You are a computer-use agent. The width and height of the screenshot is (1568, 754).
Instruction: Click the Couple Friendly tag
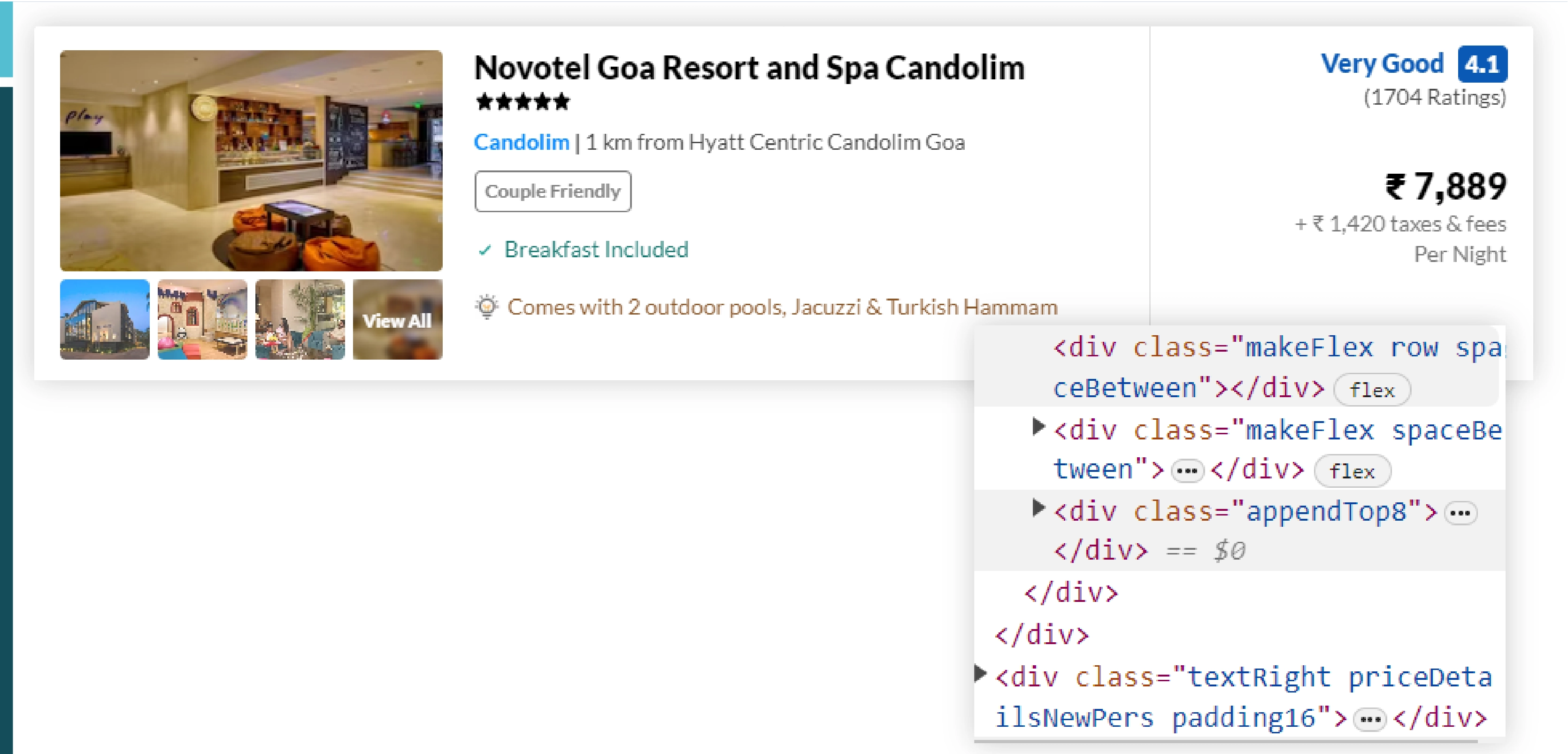(x=552, y=191)
